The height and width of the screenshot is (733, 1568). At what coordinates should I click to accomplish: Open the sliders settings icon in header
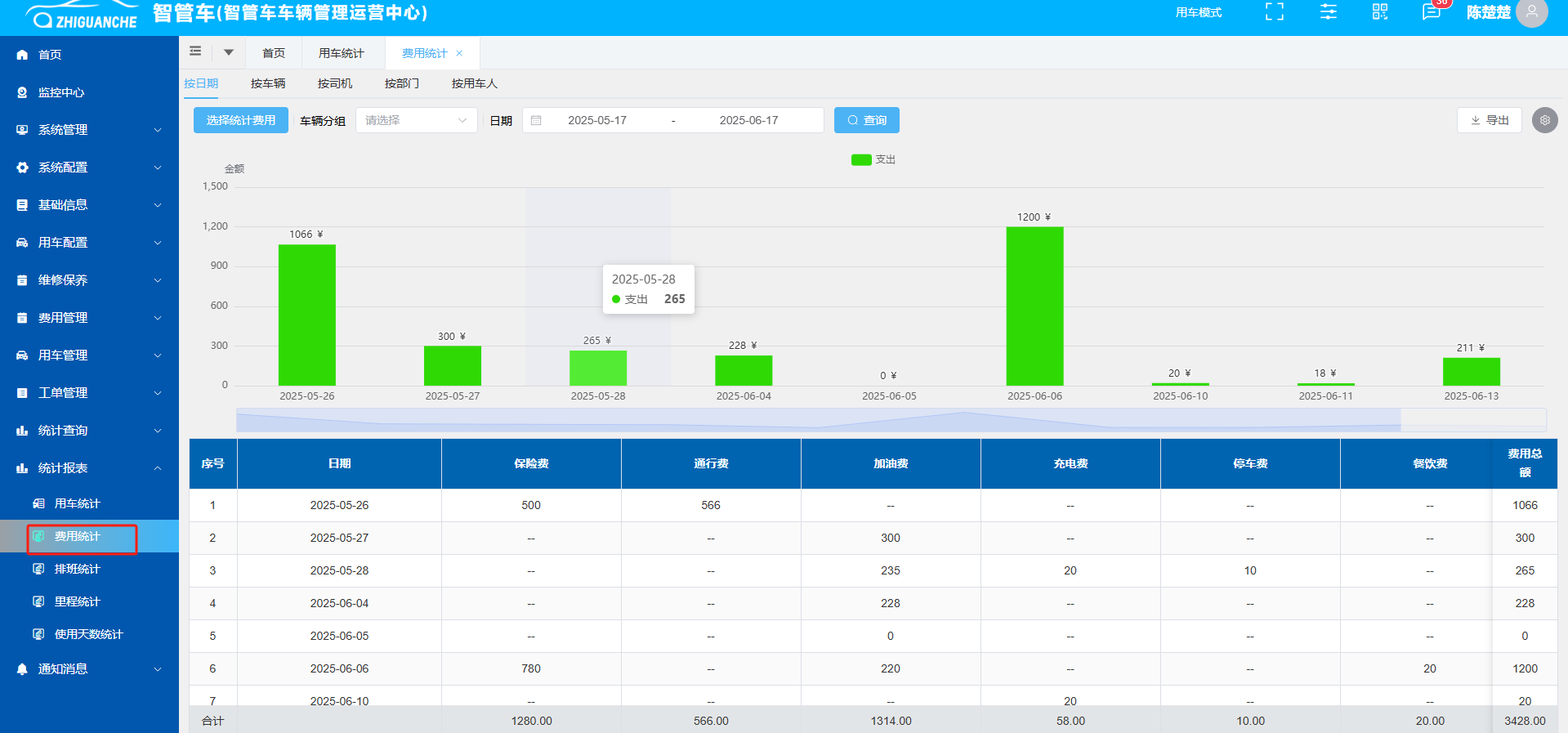(1329, 11)
